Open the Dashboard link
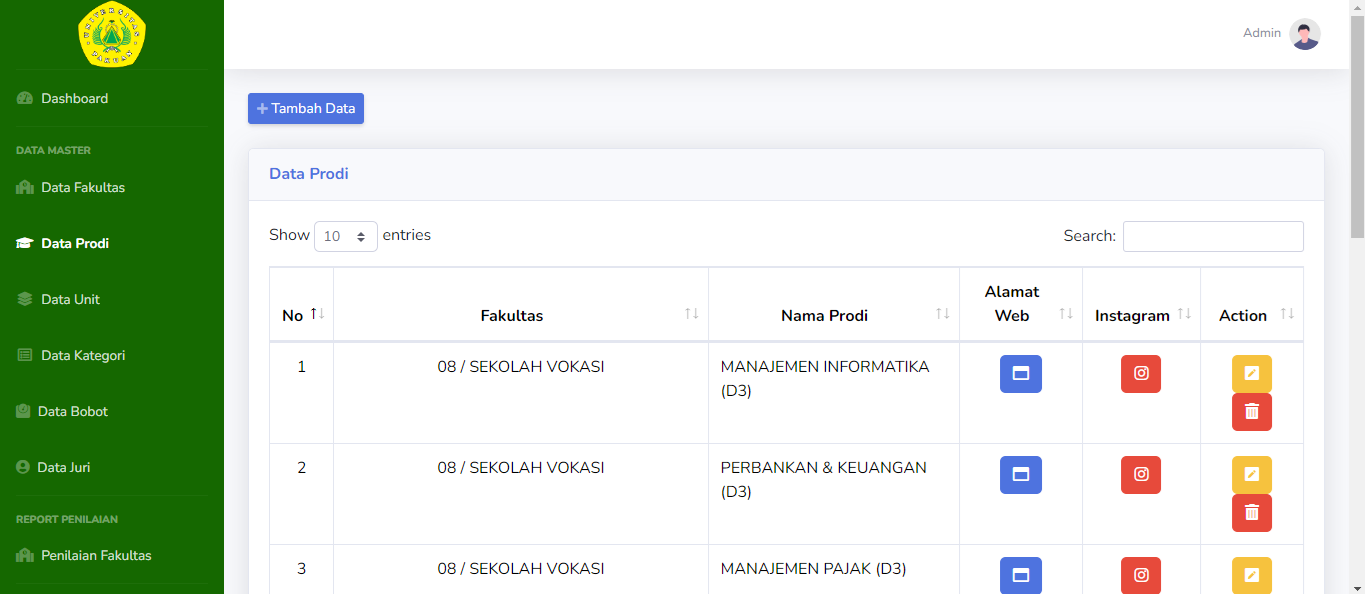 [x=74, y=98]
